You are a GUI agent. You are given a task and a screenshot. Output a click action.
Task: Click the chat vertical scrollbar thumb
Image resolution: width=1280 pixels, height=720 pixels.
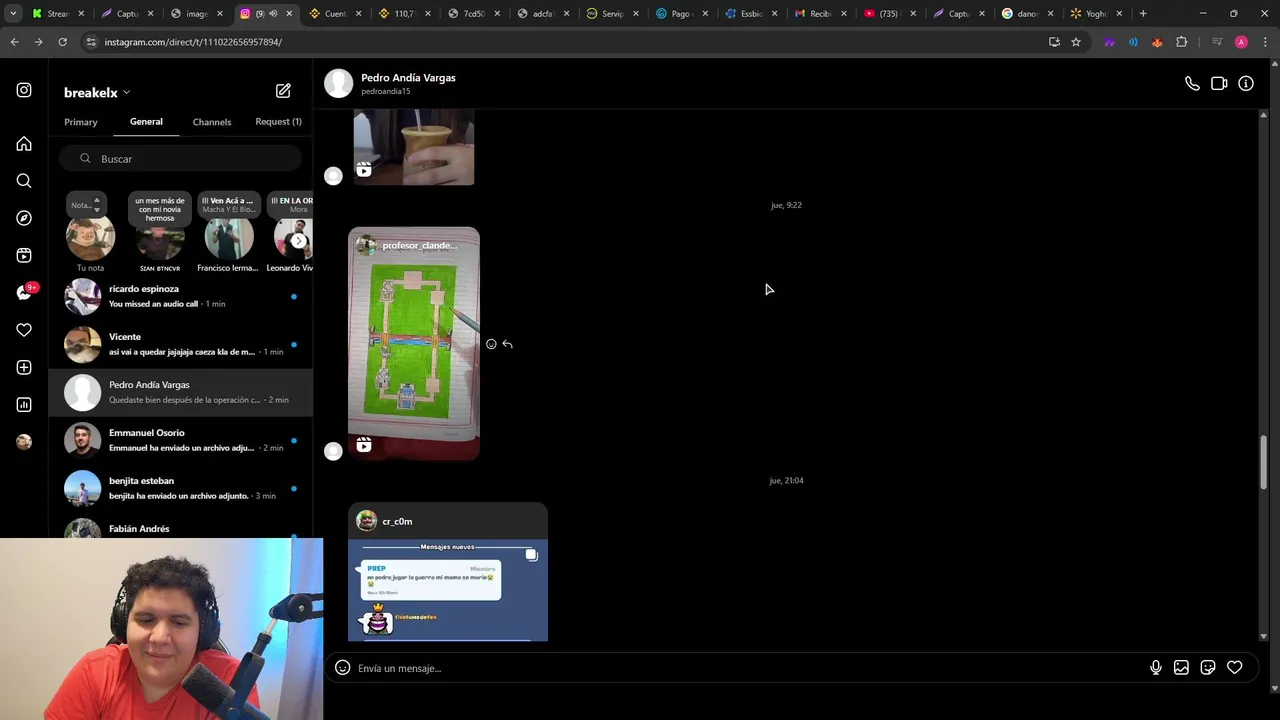(1263, 461)
